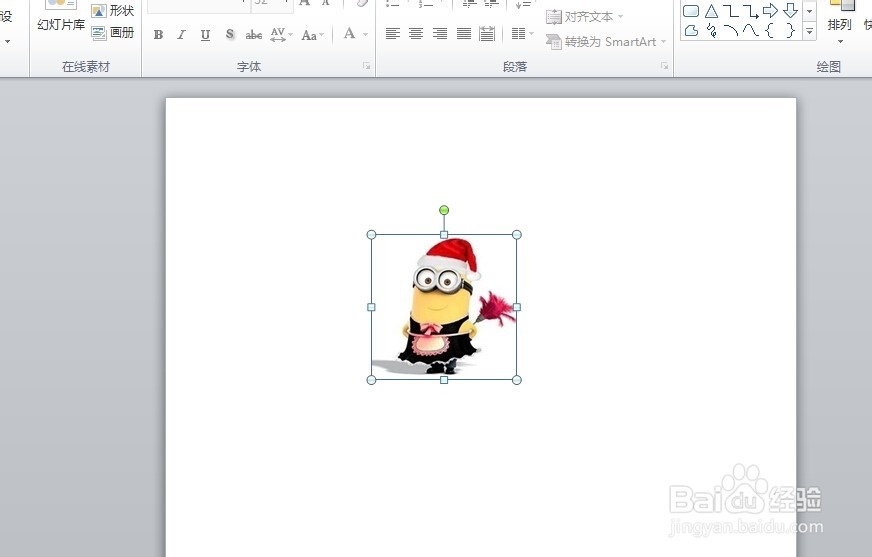
Task: Click top-left corner resize handle
Action: [371, 235]
